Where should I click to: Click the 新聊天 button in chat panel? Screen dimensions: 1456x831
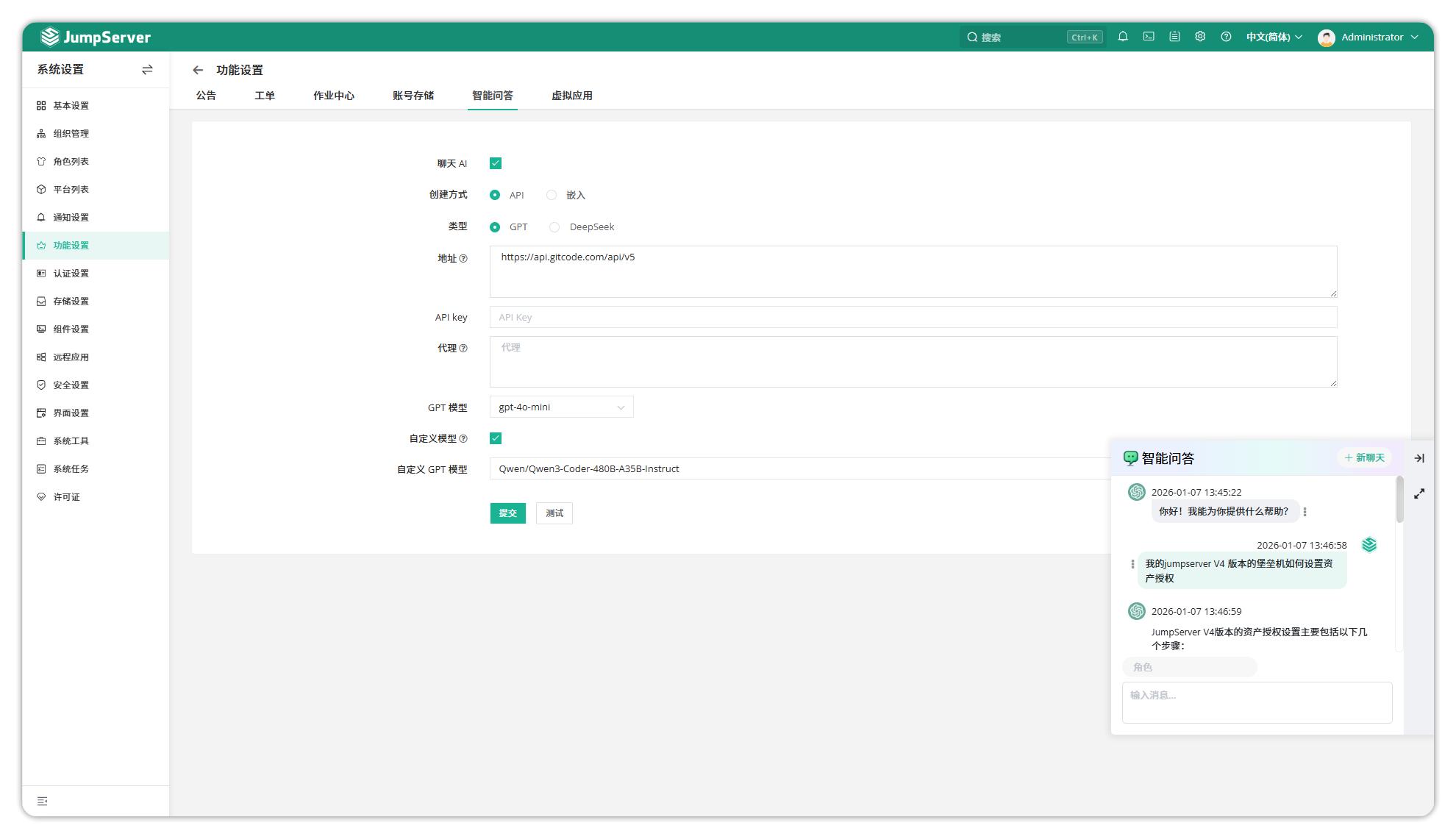(x=1365, y=457)
